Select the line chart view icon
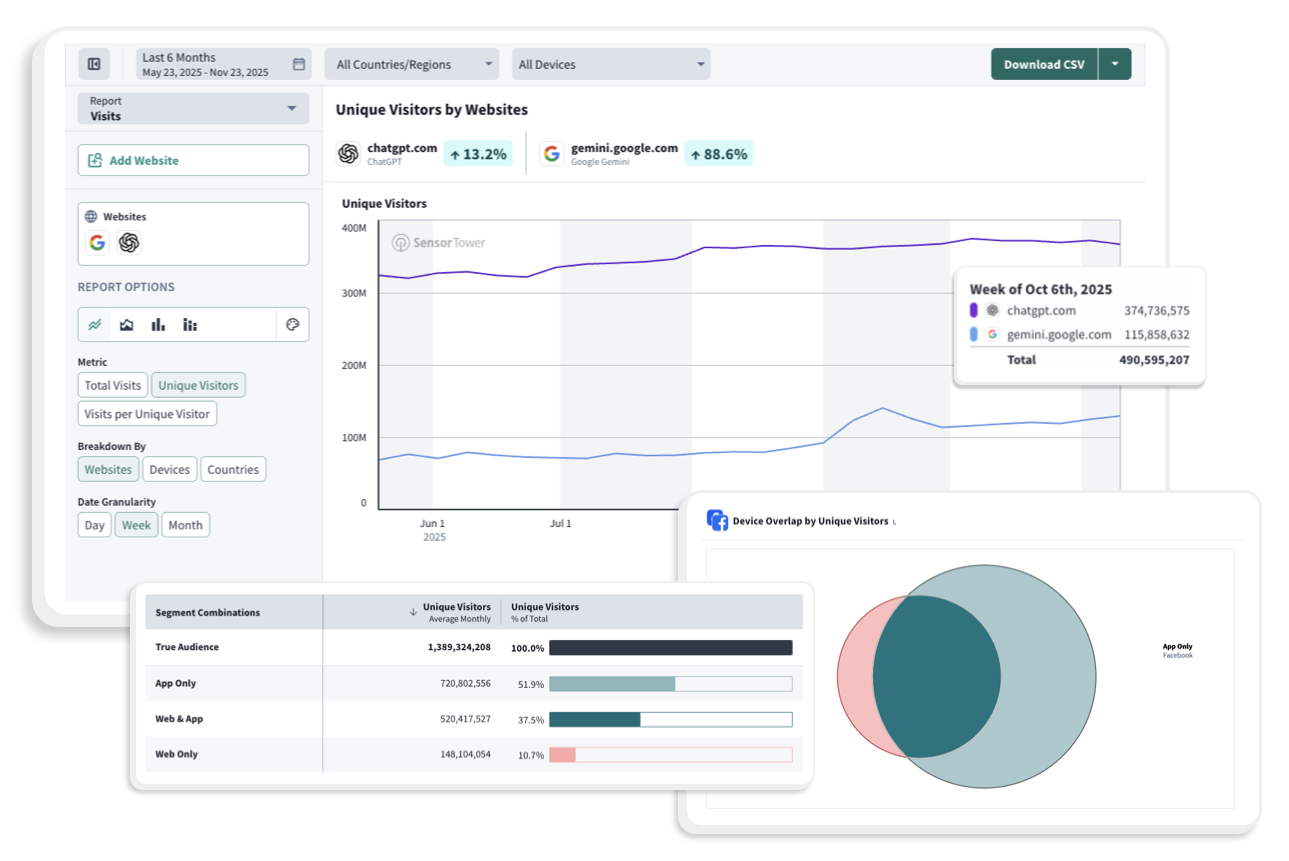1289x861 pixels. coord(95,324)
